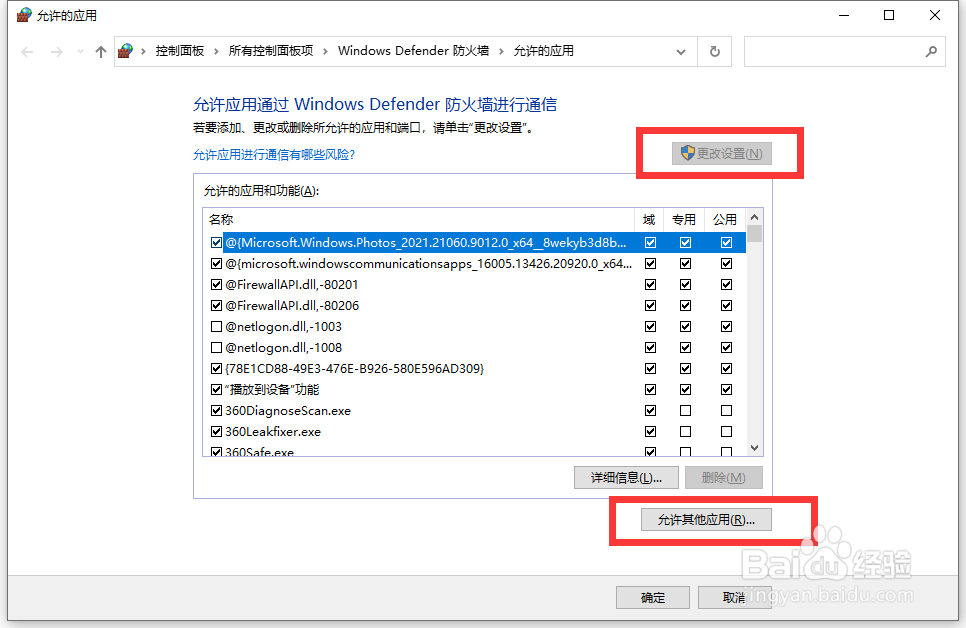Maximize the 允许的应用 window
Screen dimensions: 966x628
click(889, 15)
